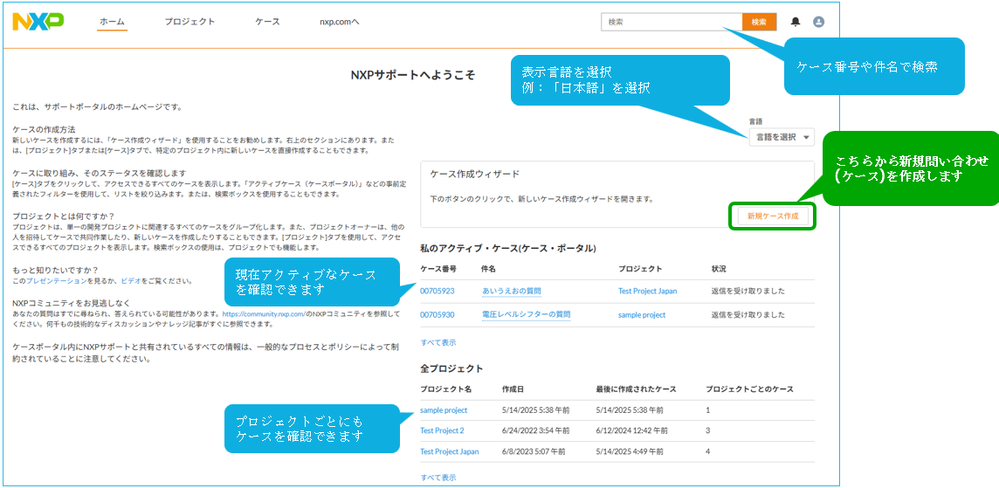Screen dimensions: 999x488
Task: Click the ケース作成ウィザード heading
Action: coord(475,174)
